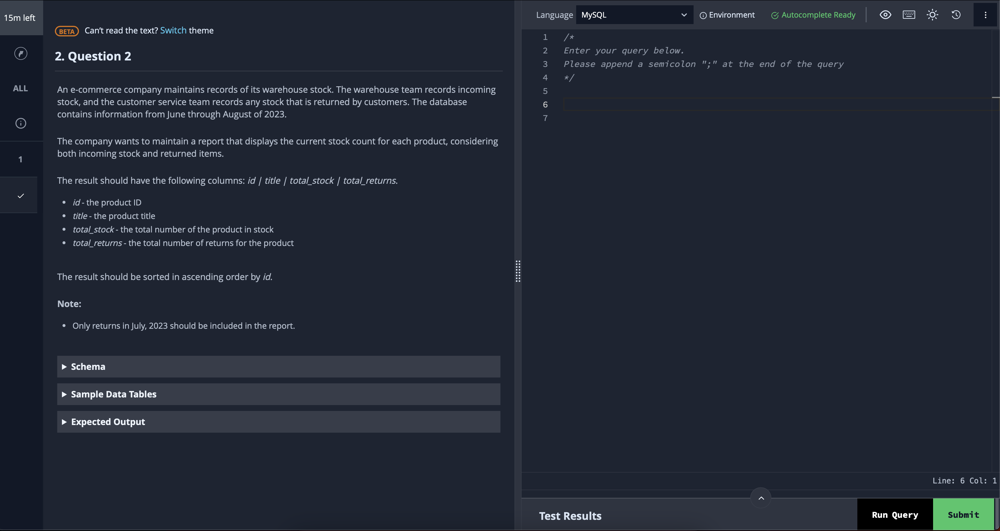Open keyboard shortcuts icon
Screen dimensions: 1000x531
[909, 15]
